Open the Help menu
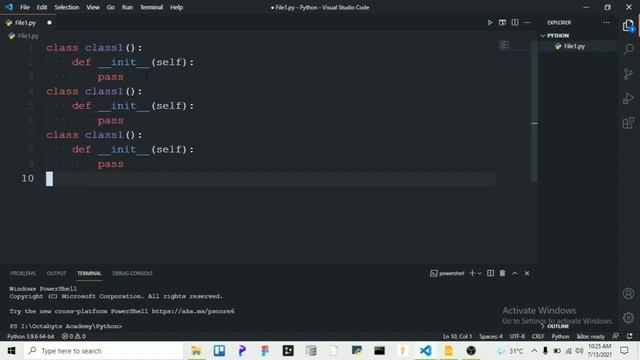Image resolution: width=640 pixels, height=360 pixels. coord(176,7)
